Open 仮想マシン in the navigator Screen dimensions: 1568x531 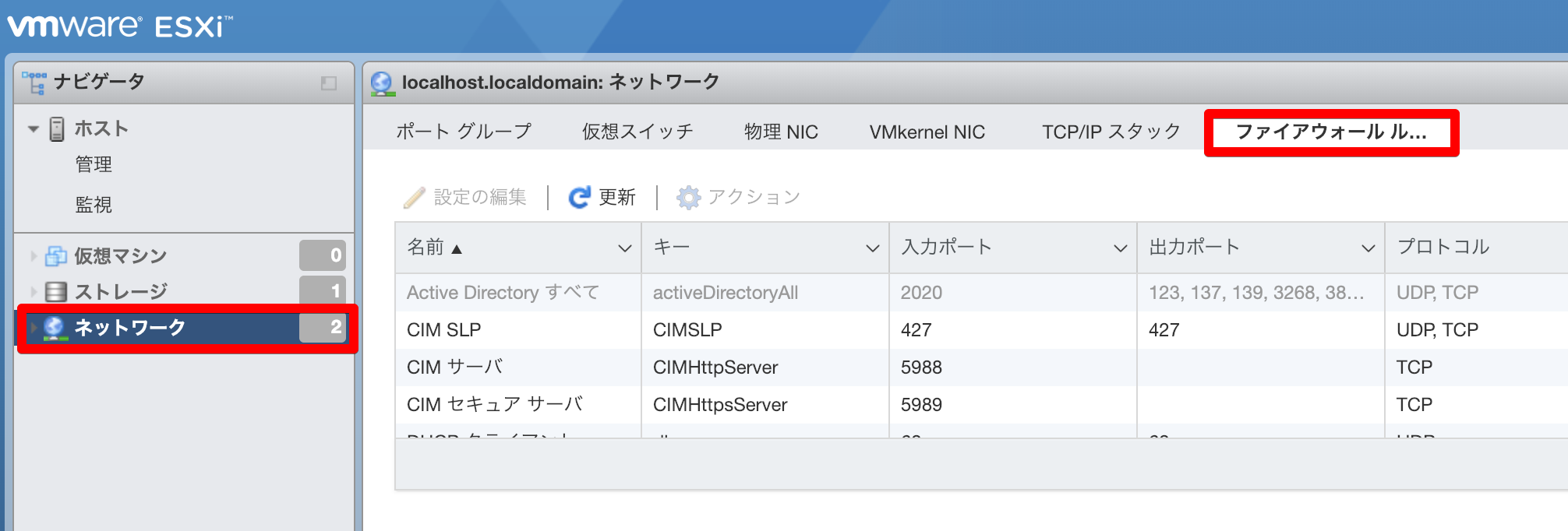click(121, 255)
